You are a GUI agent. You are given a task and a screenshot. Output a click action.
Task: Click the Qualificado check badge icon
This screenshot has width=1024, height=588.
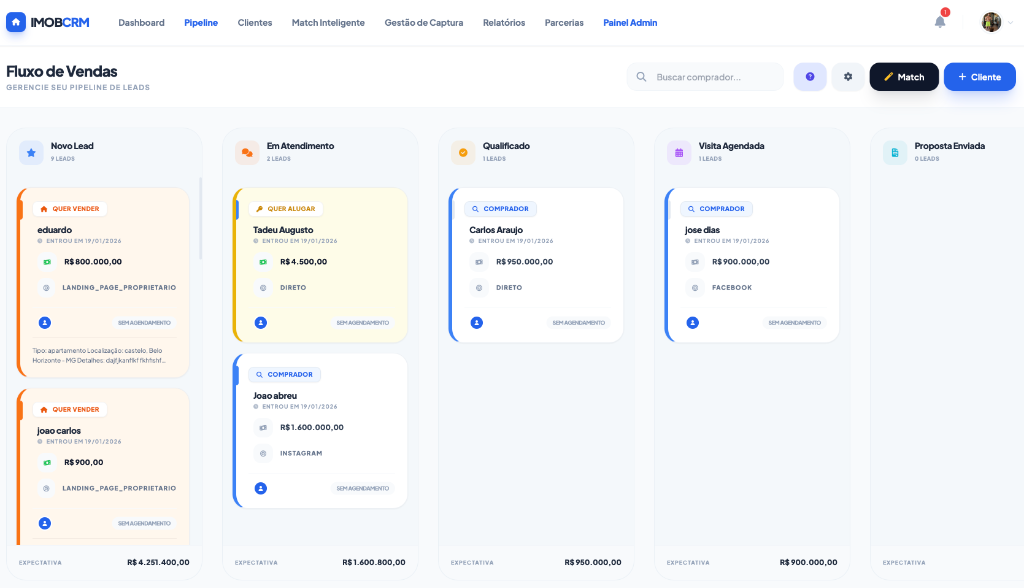(x=463, y=152)
